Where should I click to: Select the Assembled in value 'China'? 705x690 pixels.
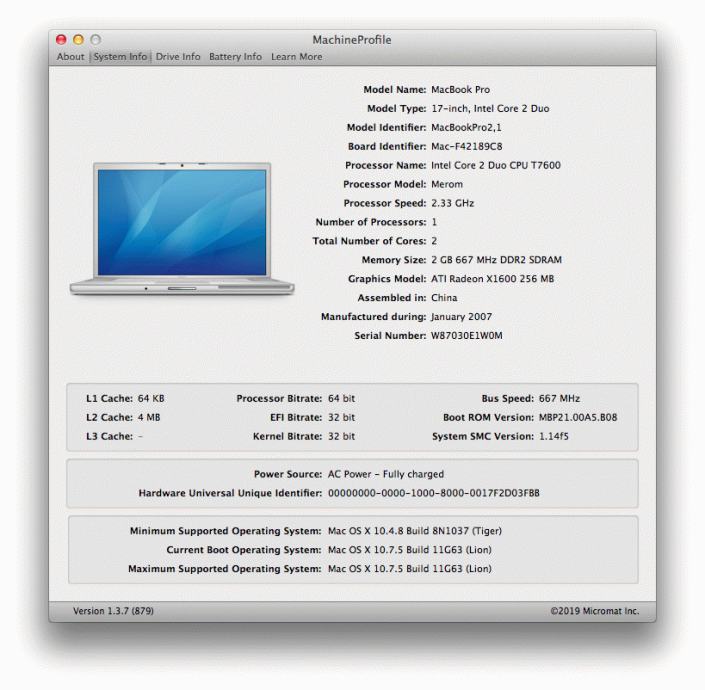click(x=444, y=298)
